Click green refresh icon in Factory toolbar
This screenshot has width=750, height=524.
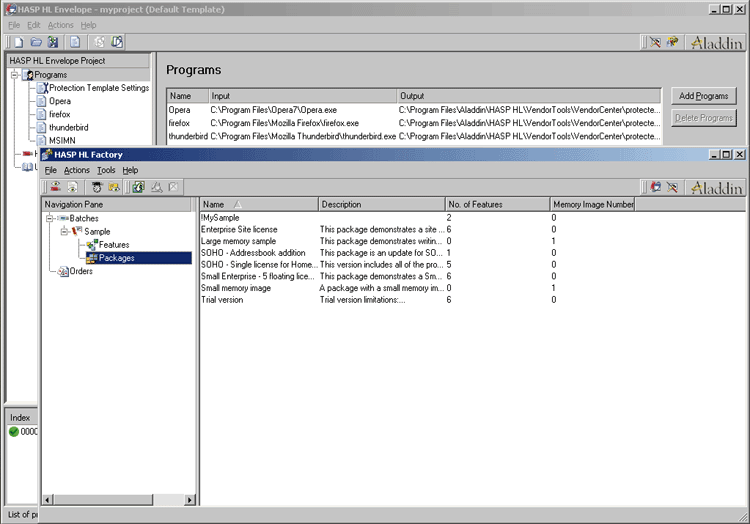tap(139, 187)
